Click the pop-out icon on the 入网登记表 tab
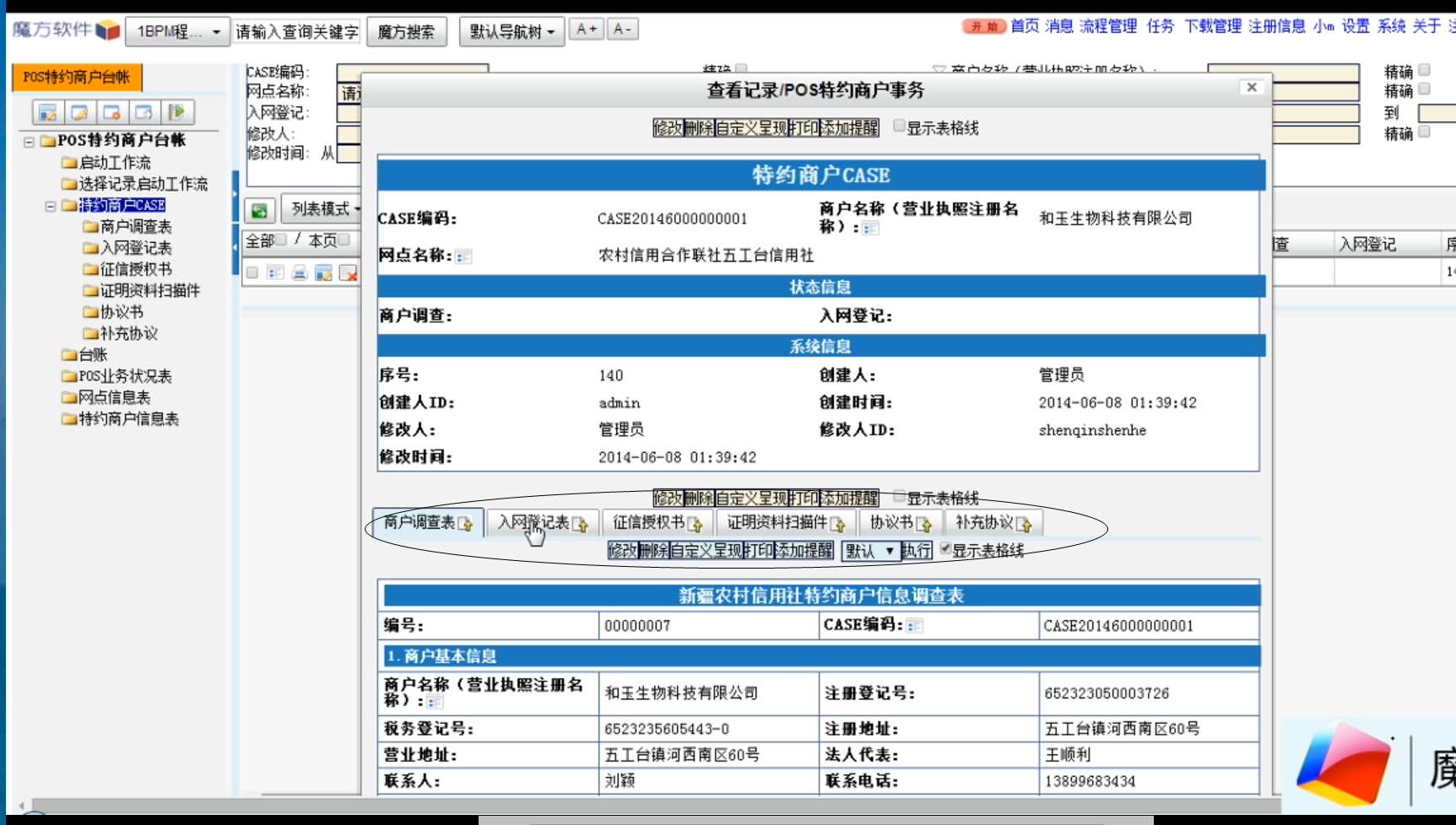This screenshot has width=1456, height=825. 580,524
